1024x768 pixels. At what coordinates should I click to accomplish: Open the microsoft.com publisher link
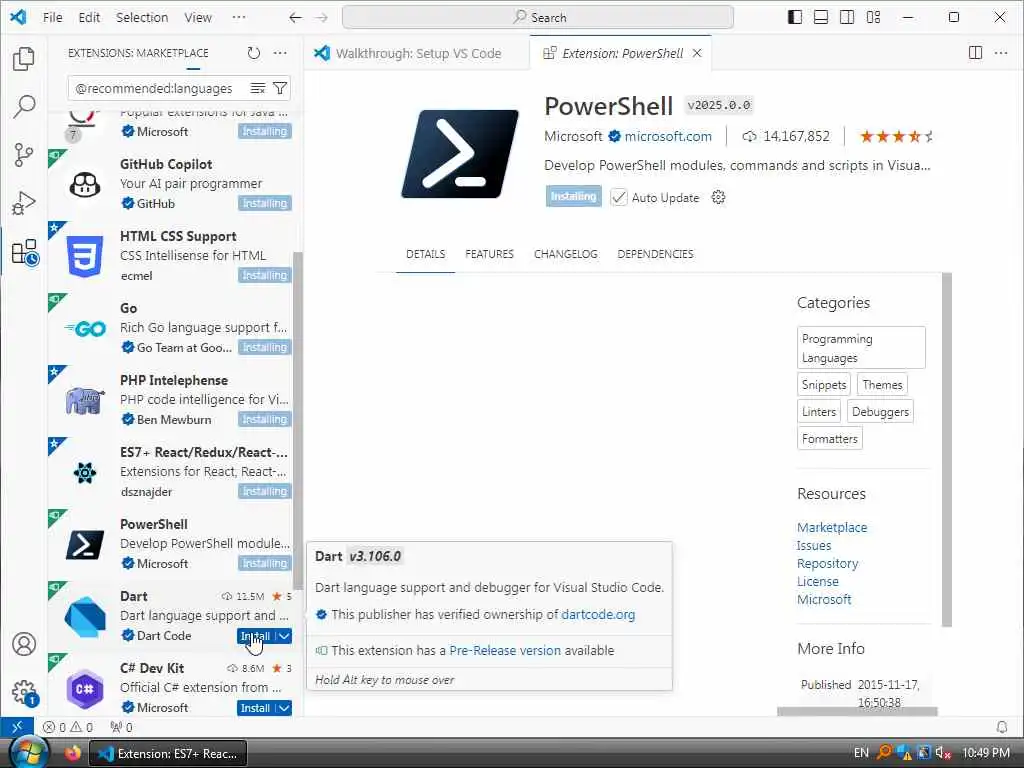click(668, 136)
